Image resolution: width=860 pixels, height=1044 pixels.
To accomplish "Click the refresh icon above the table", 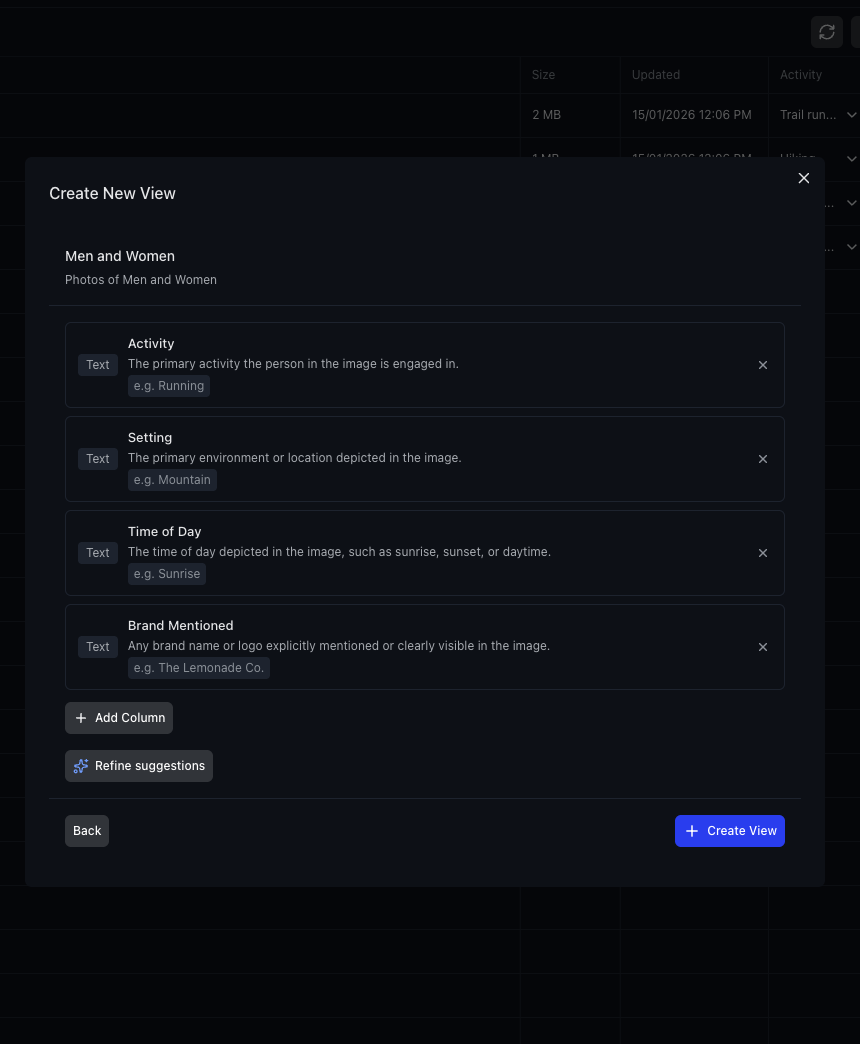I will pos(826,31).
